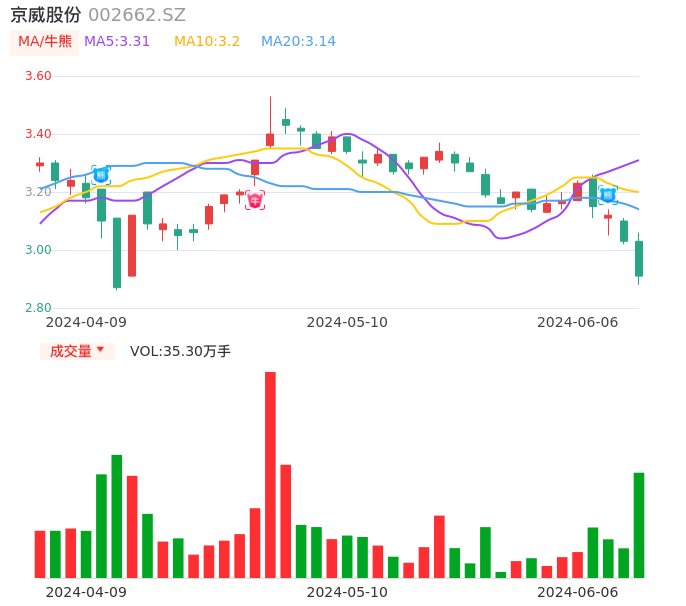
Task: Click the 3.60 price axis label
Action: 38,76
